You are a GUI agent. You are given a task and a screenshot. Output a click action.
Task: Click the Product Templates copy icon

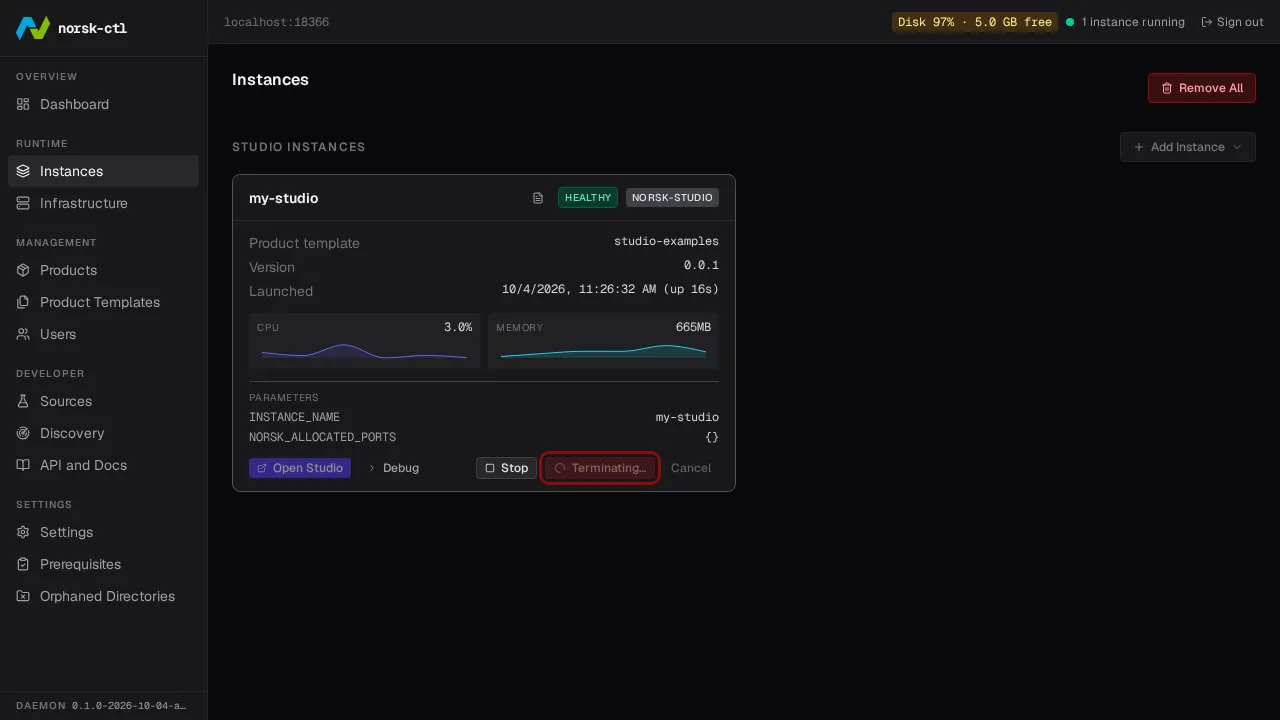23,302
